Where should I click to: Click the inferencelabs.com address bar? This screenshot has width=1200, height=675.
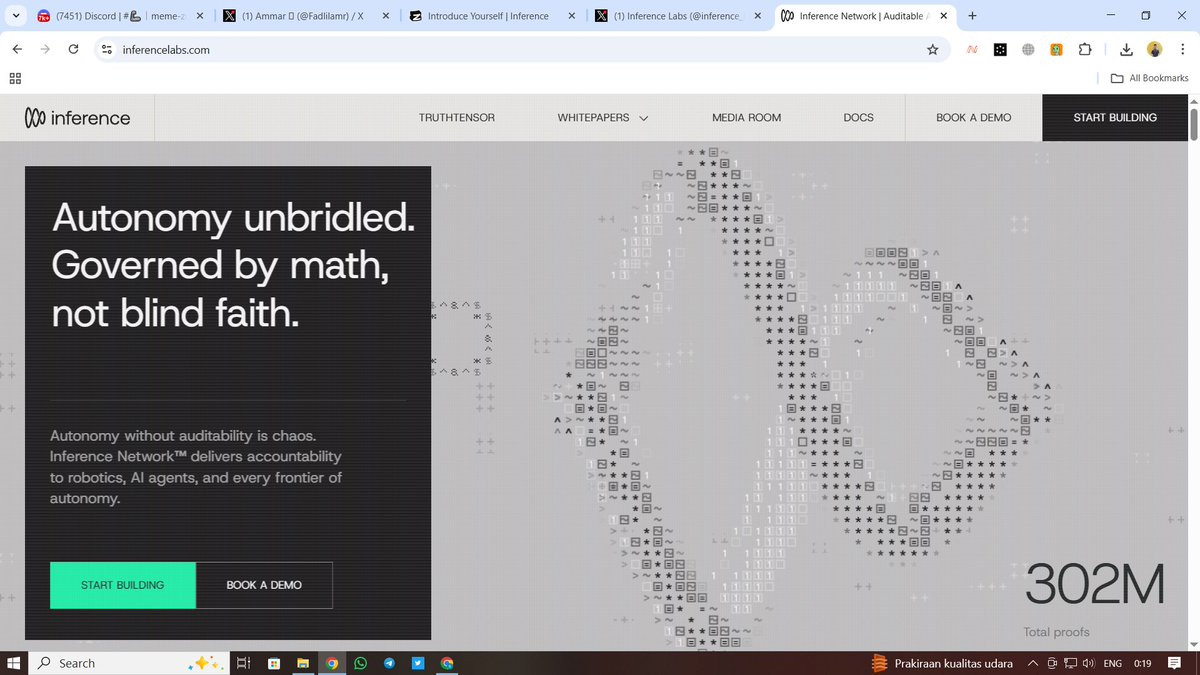tap(520, 49)
